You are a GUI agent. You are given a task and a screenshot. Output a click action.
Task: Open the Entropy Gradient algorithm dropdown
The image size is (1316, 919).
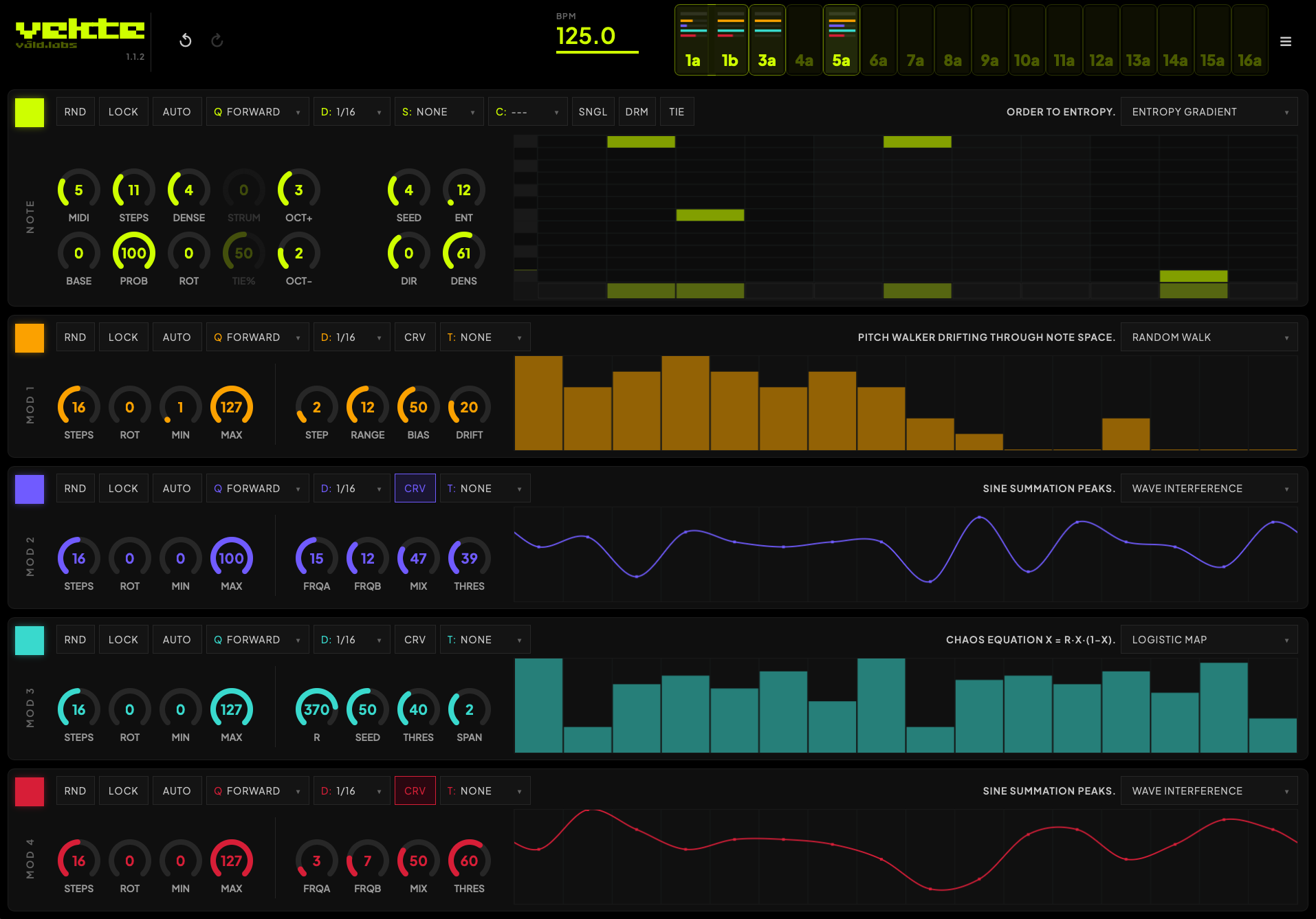[x=1209, y=112]
